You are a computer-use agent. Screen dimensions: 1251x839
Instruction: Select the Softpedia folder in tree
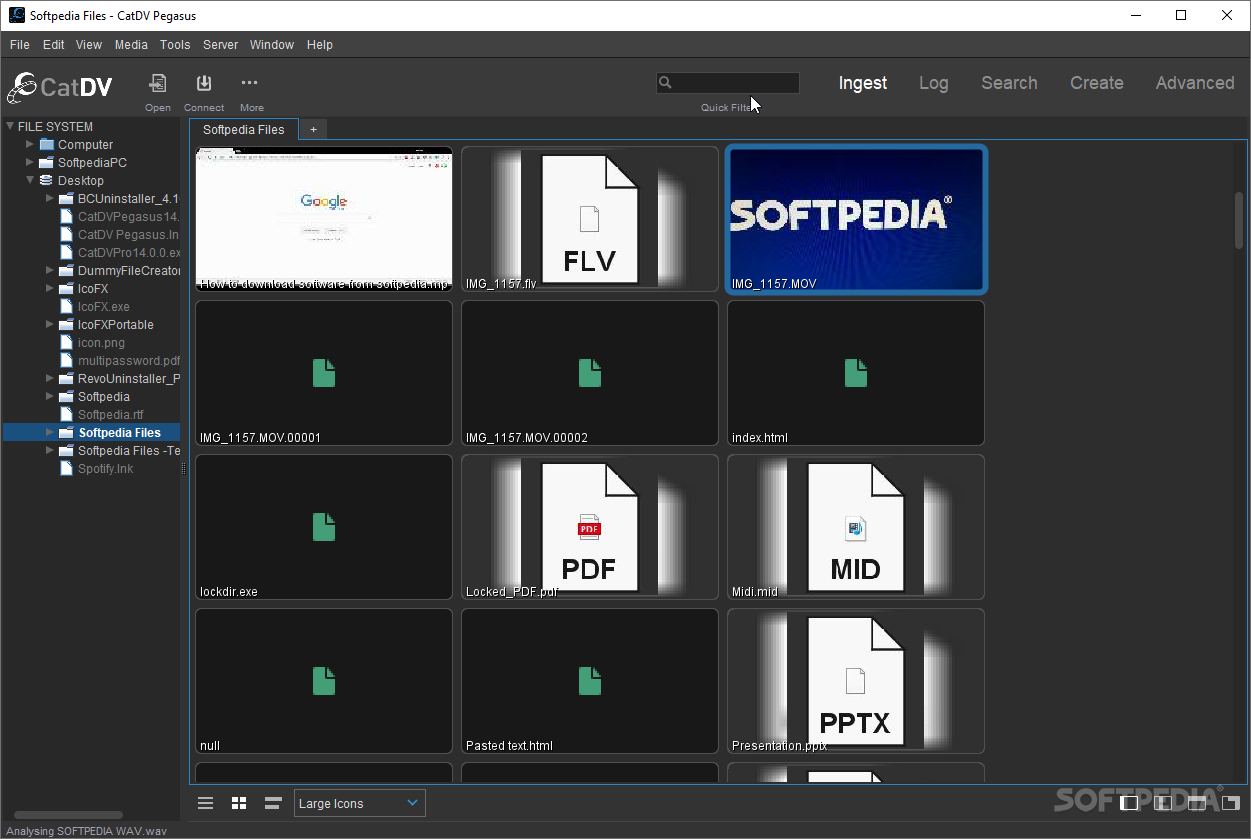pyautogui.click(x=103, y=396)
